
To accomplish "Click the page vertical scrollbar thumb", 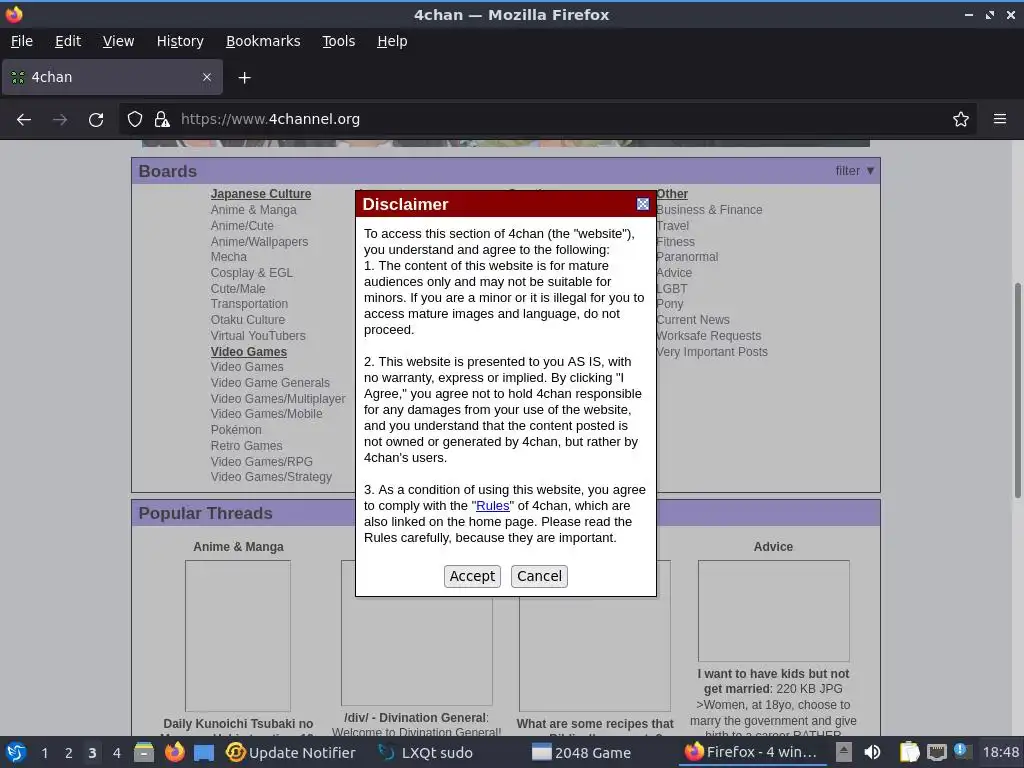I will (1017, 391).
